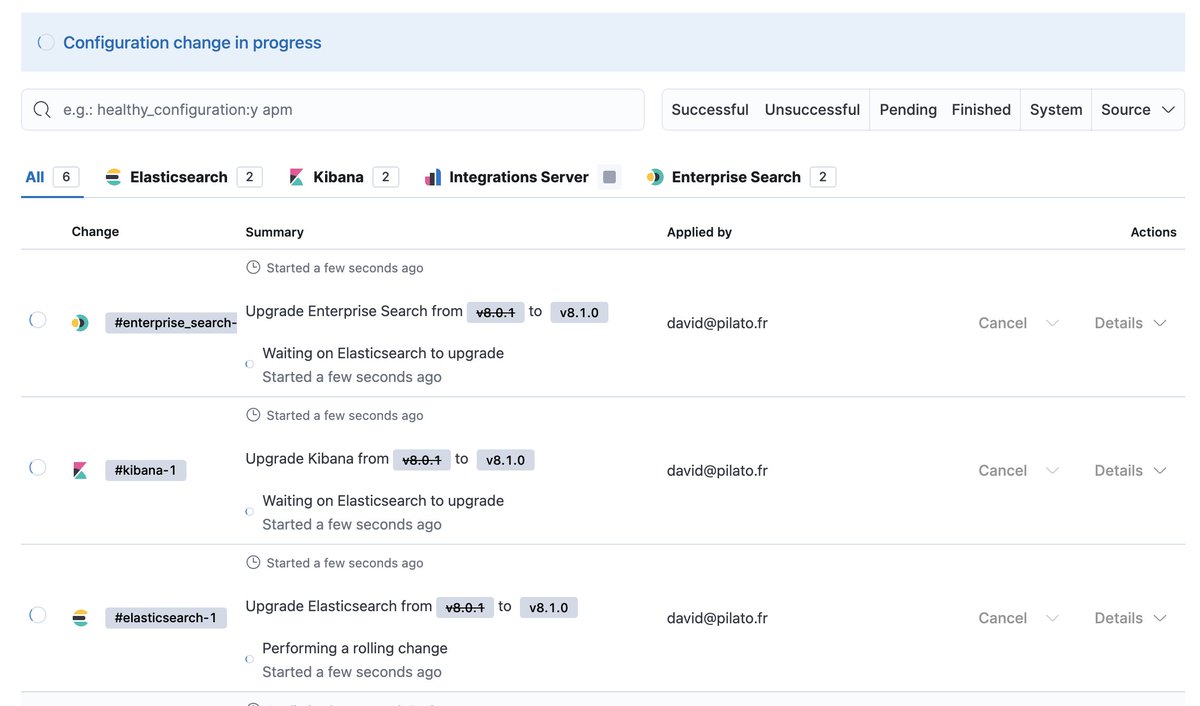Click progress spinner of elasticsearch-1 row
Viewport: 1200px width, 706px height.
click(37, 615)
